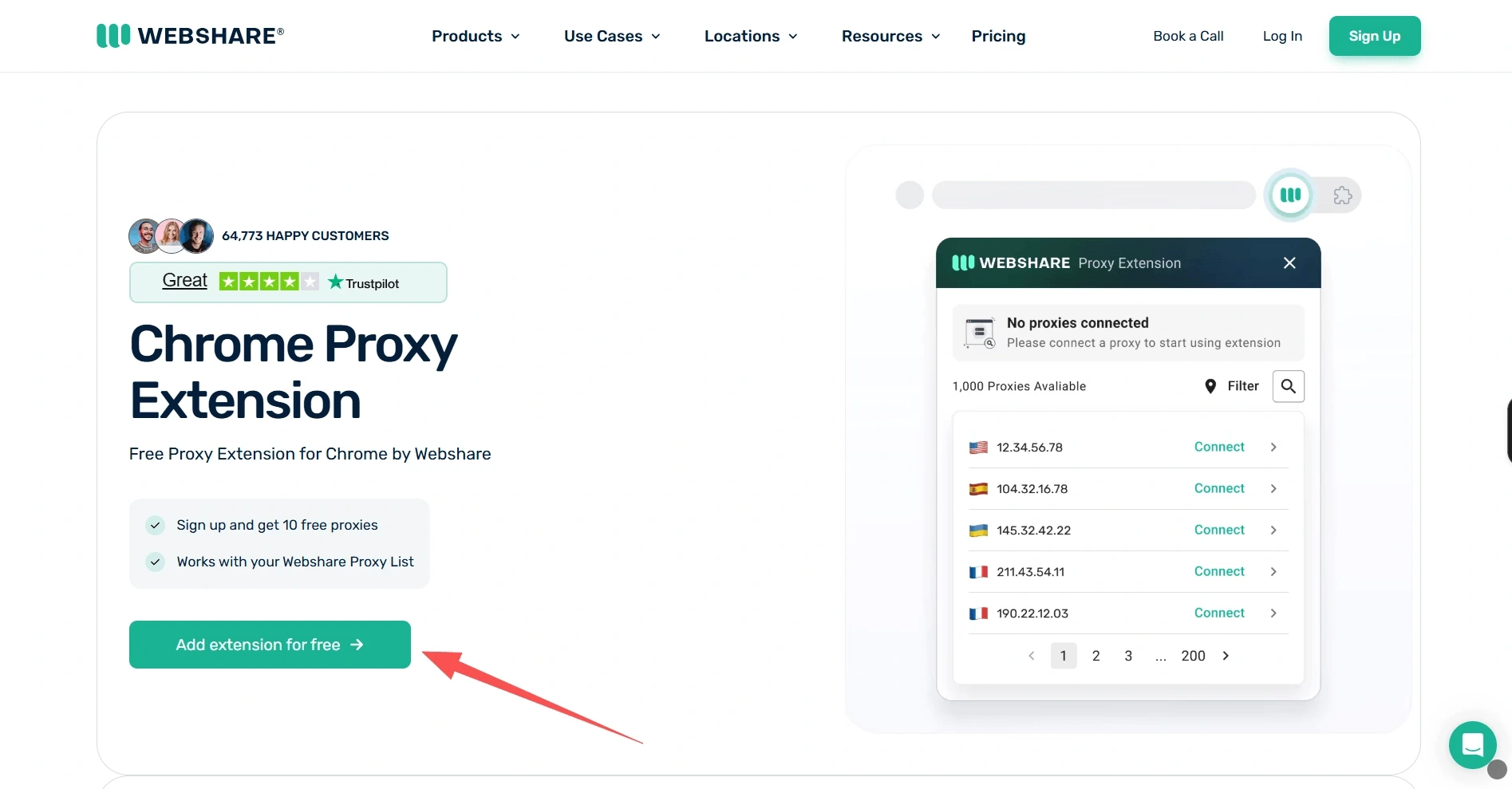Open the chat widget bubble icon
Viewport: 1512px width, 789px height.
1472,744
